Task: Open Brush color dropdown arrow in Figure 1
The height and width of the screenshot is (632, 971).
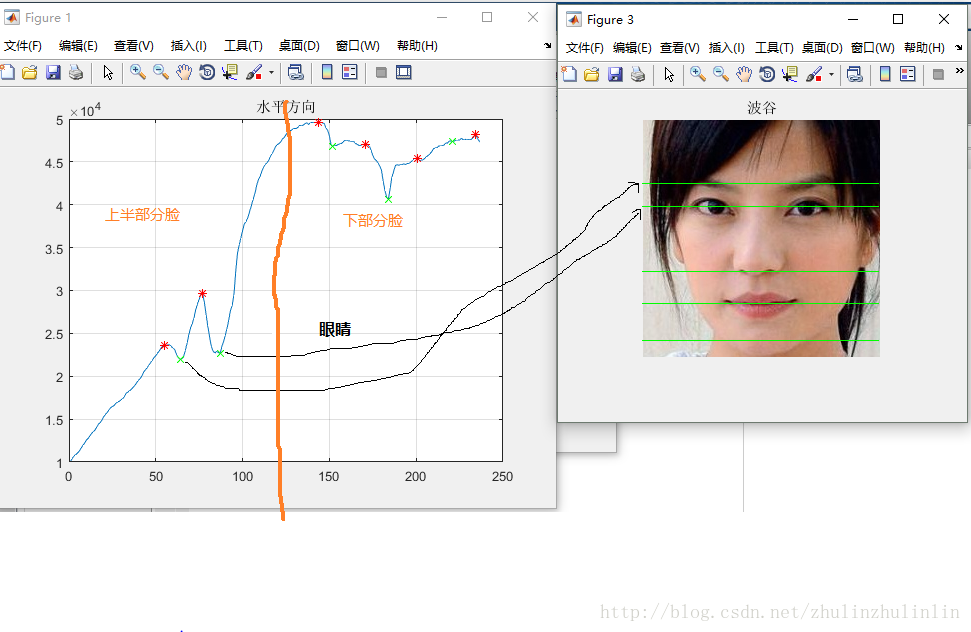Action: pyautogui.click(x=271, y=73)
